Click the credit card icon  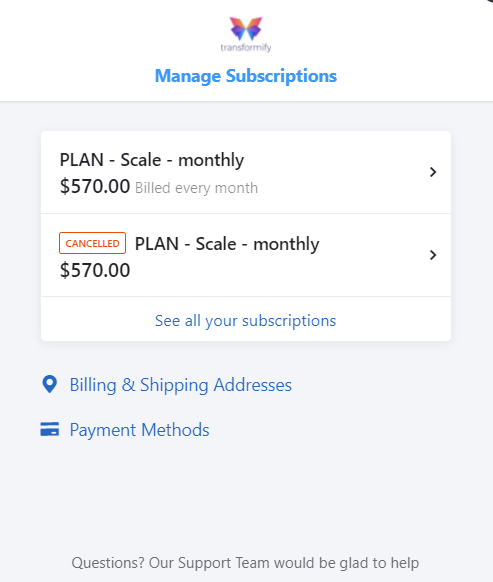click(x=49, y=429)
